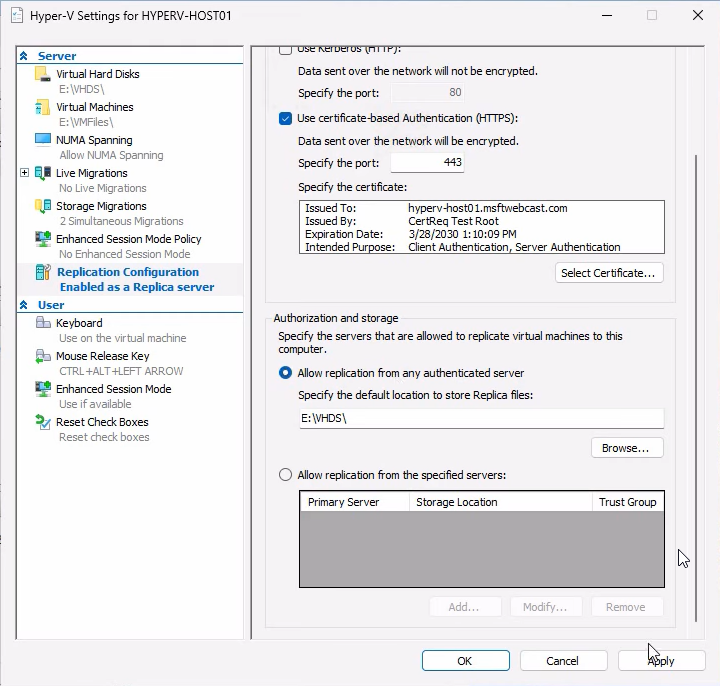Click the Live Migrations icon
720x686 pixels.
(43, 173)
